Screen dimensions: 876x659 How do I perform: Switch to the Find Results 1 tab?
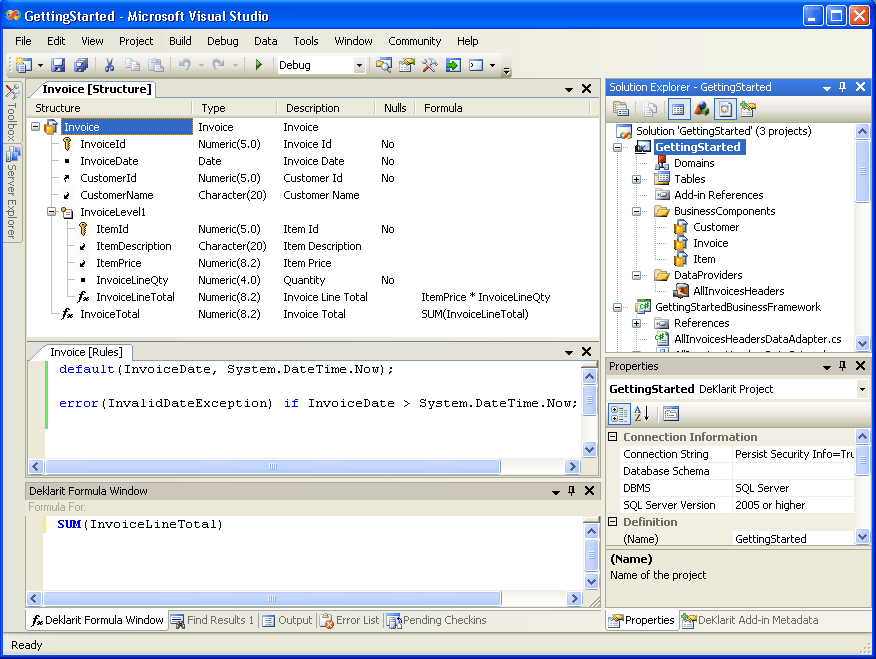point(212,620)
